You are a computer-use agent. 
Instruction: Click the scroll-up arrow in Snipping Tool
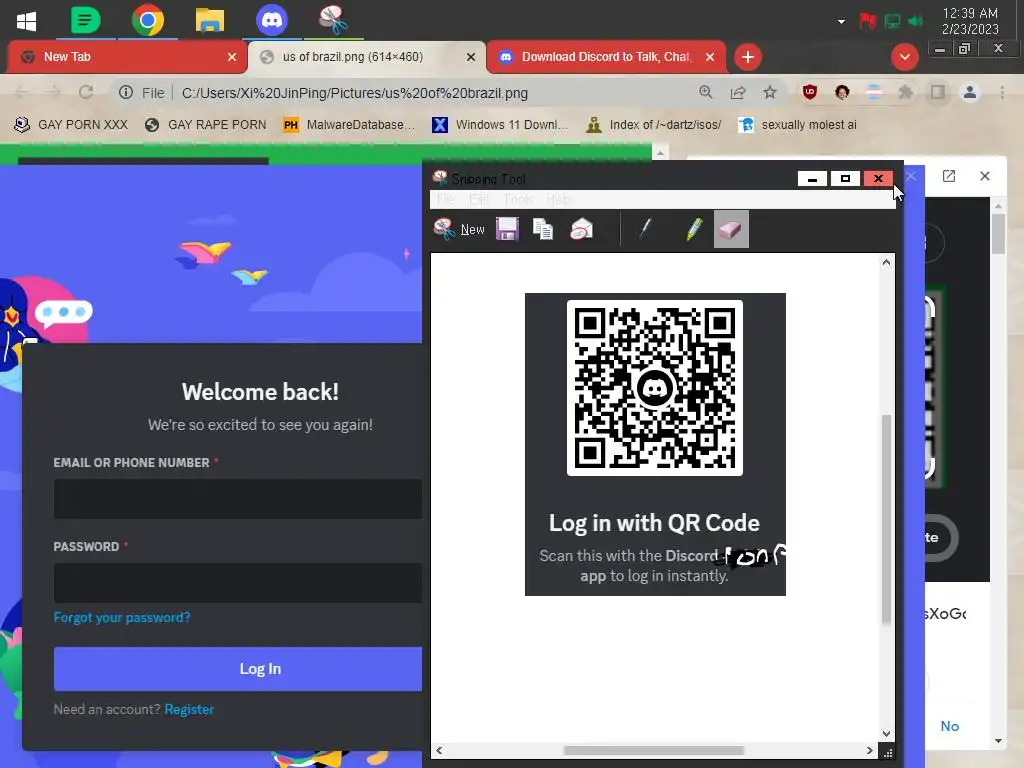886,263
